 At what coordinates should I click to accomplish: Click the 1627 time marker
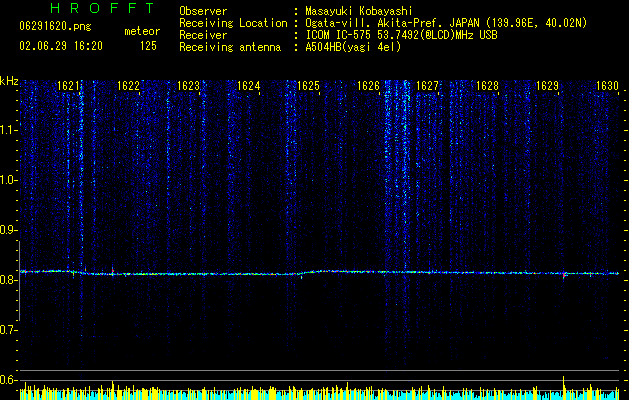[427, 86]
